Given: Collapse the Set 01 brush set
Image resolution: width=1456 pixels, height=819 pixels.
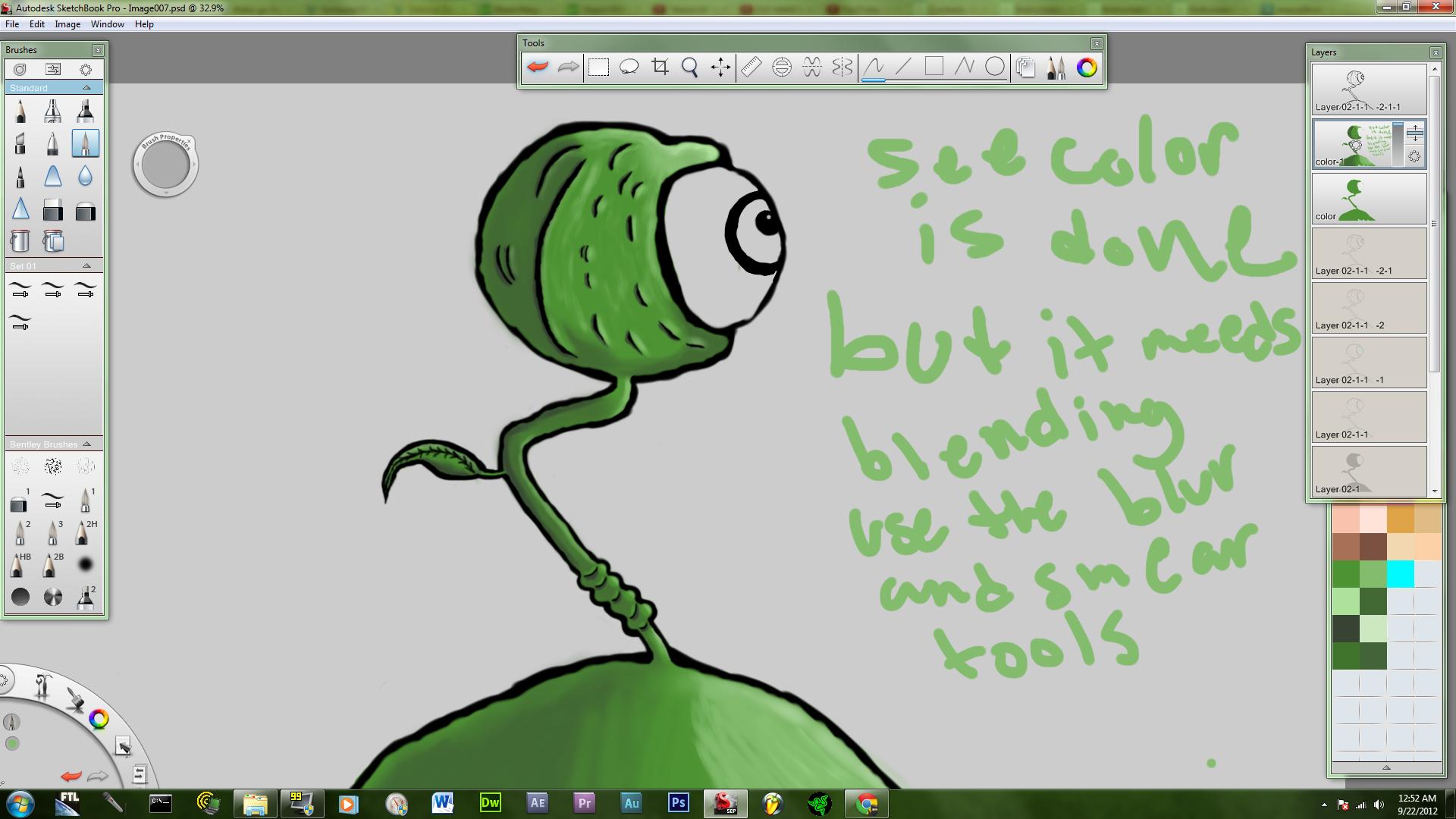Looking at the screenshot, I should click(x=86, y=266).
